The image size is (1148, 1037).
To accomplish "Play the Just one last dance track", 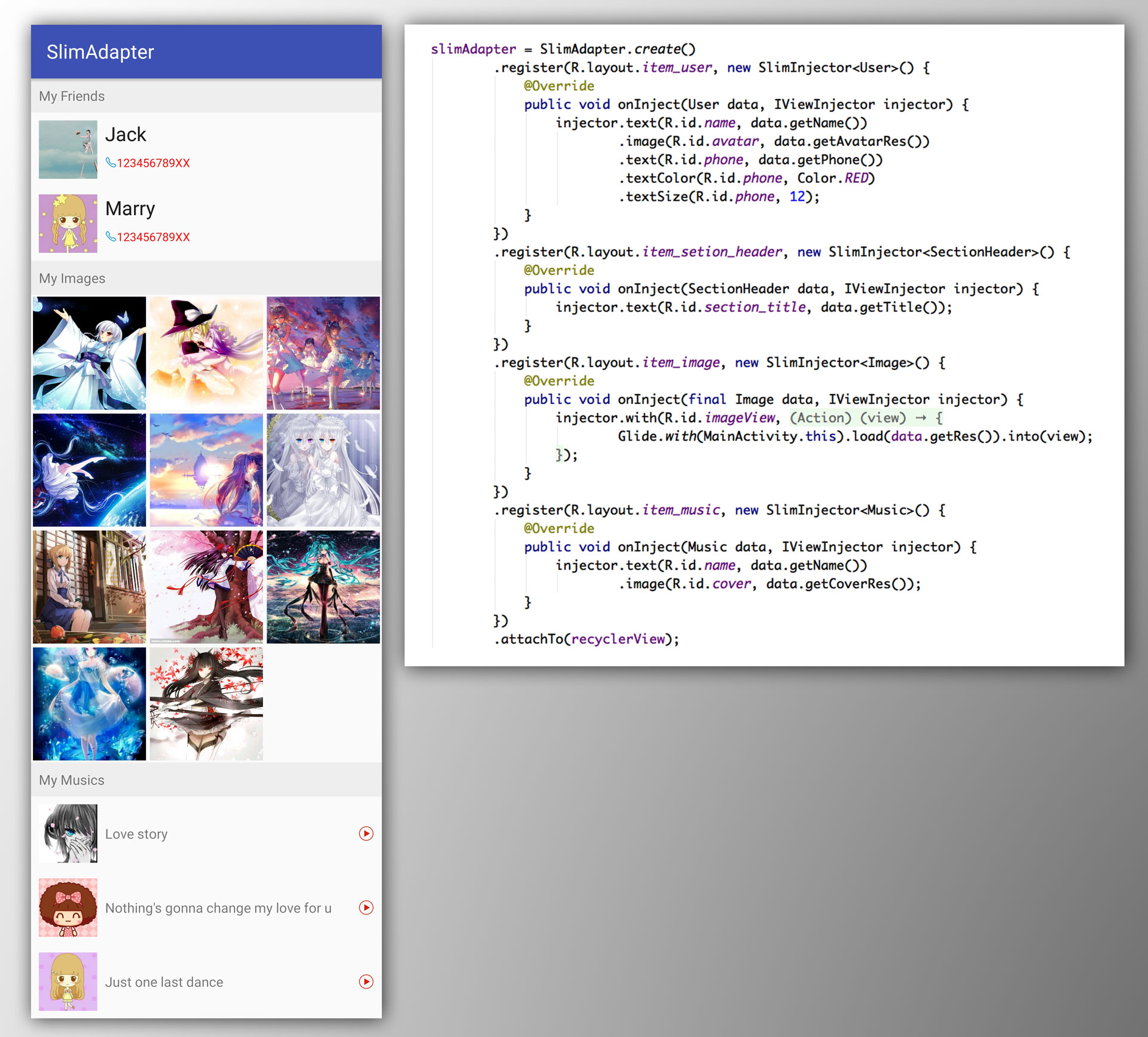I will click(x=366, y=981).
